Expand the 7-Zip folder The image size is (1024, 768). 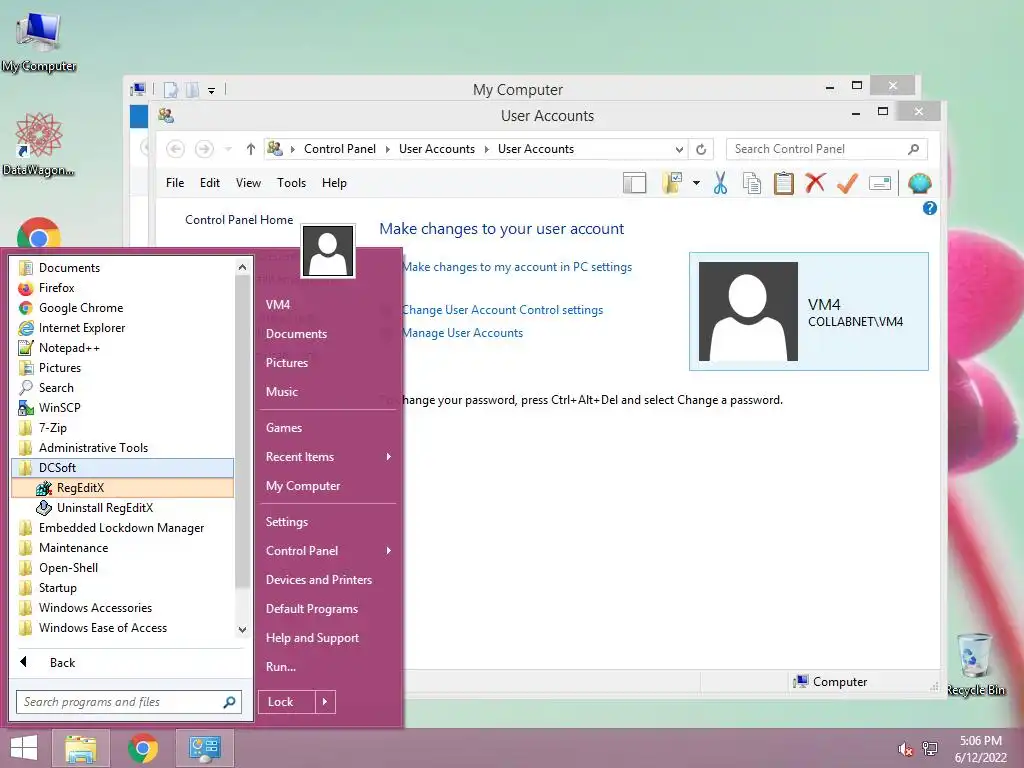coord(123,428)
